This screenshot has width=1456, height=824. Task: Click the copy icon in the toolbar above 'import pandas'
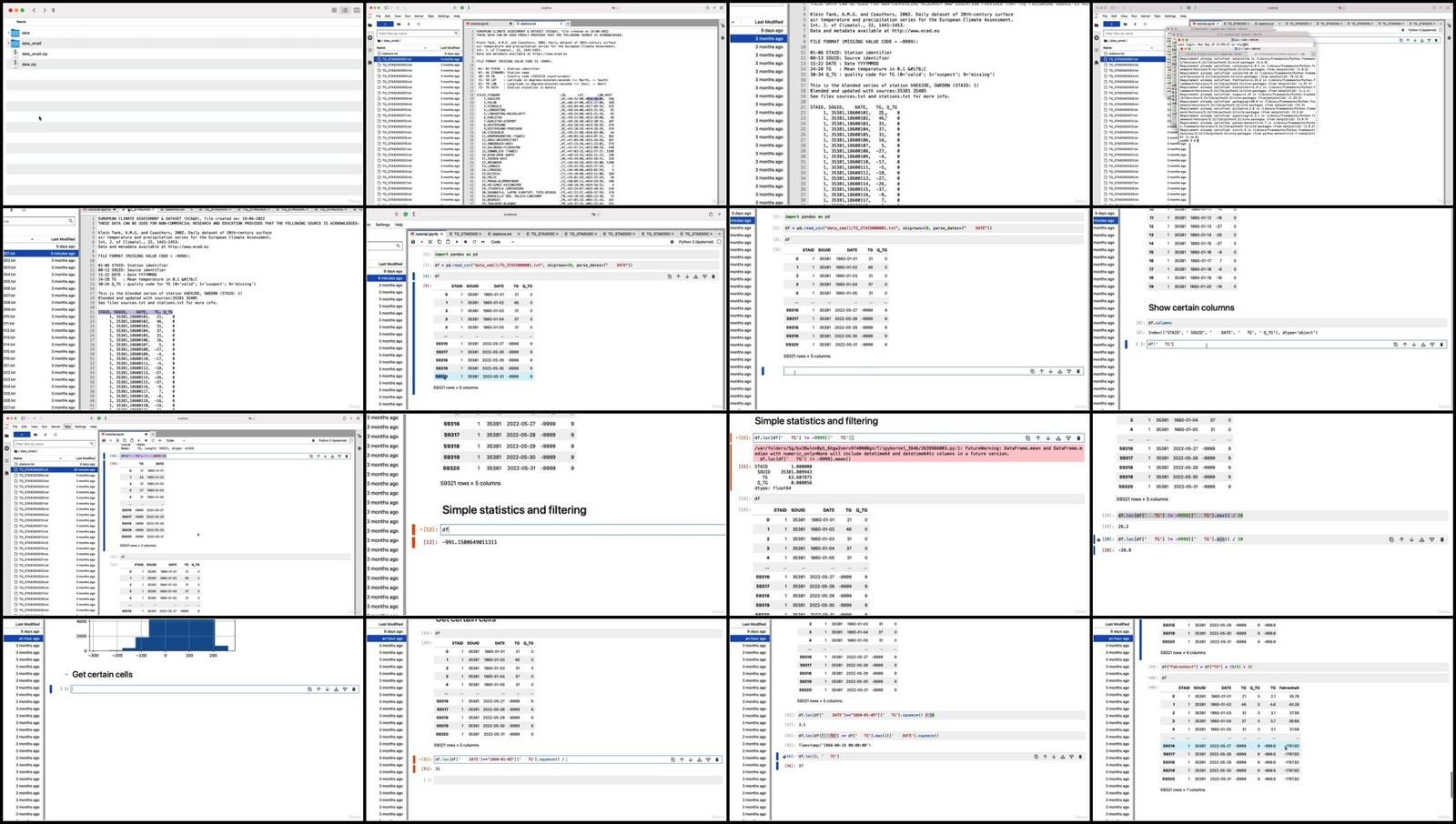439,242
